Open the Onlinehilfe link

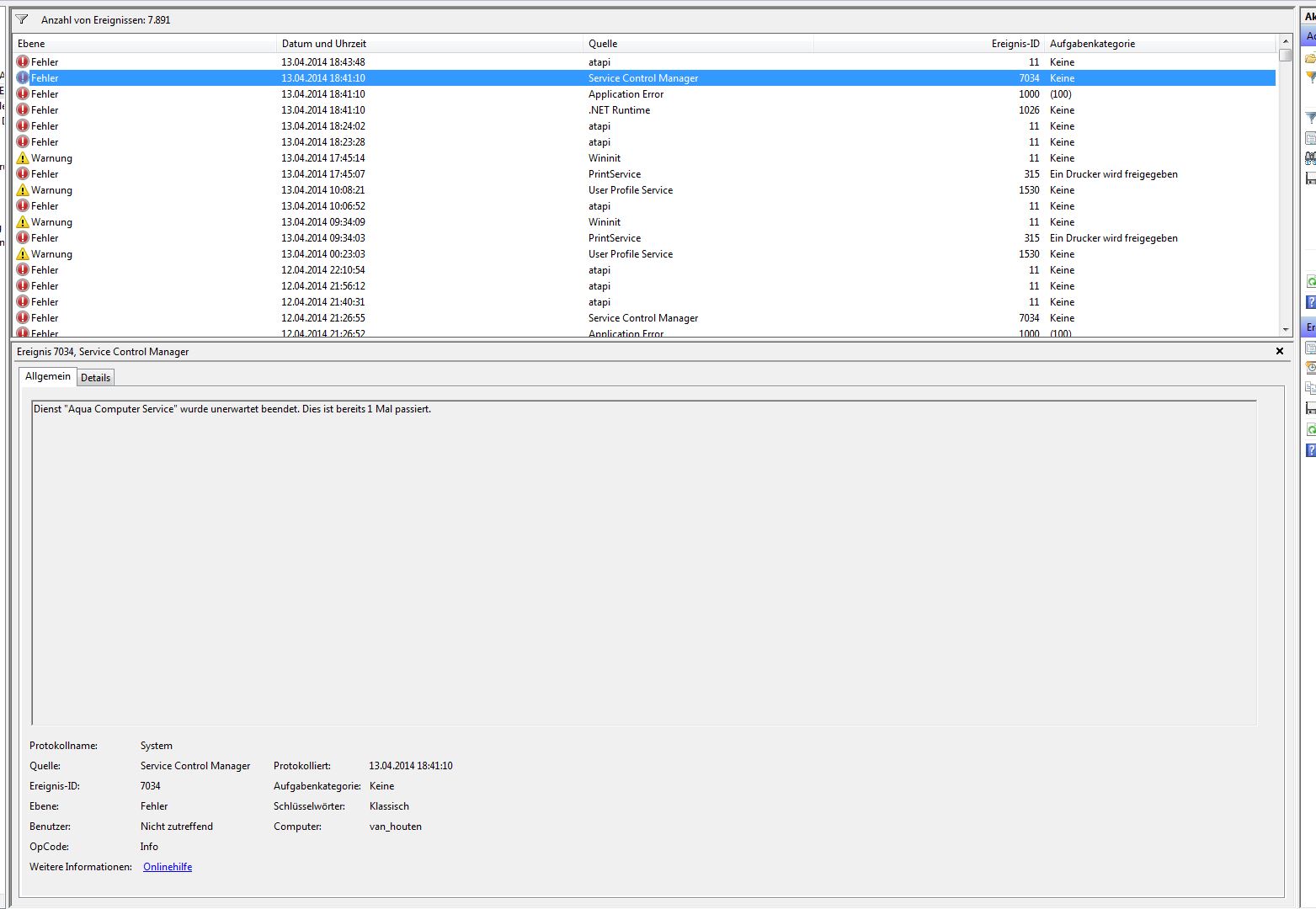pos(168,867)
